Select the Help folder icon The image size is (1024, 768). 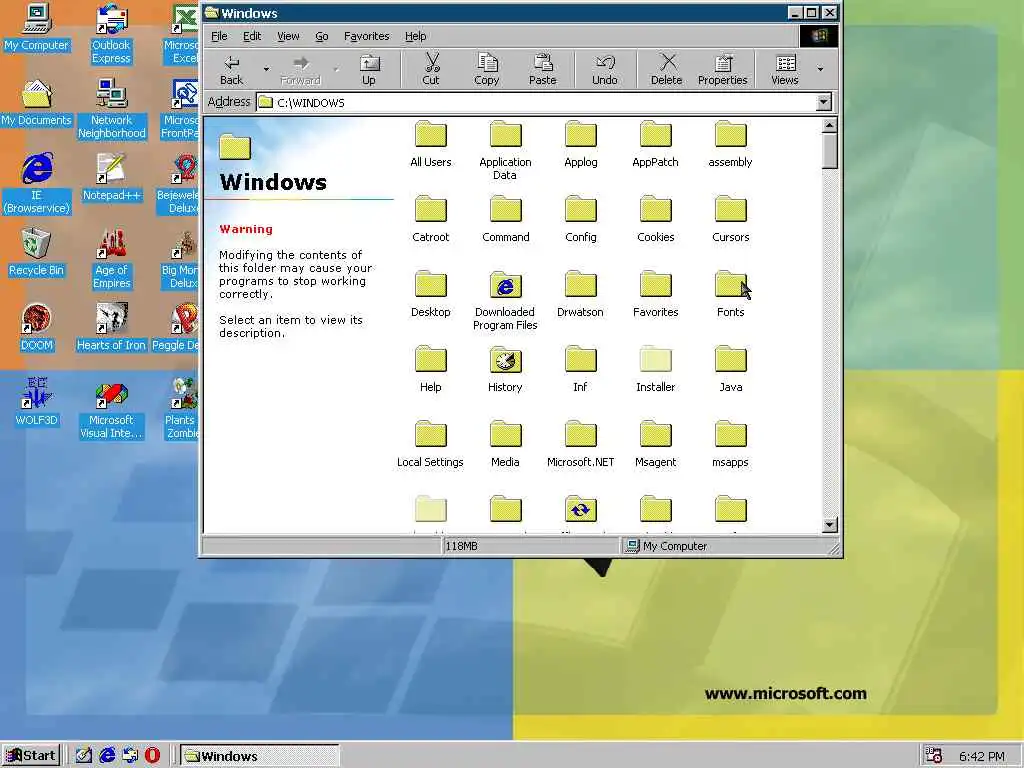click(431, 360)
